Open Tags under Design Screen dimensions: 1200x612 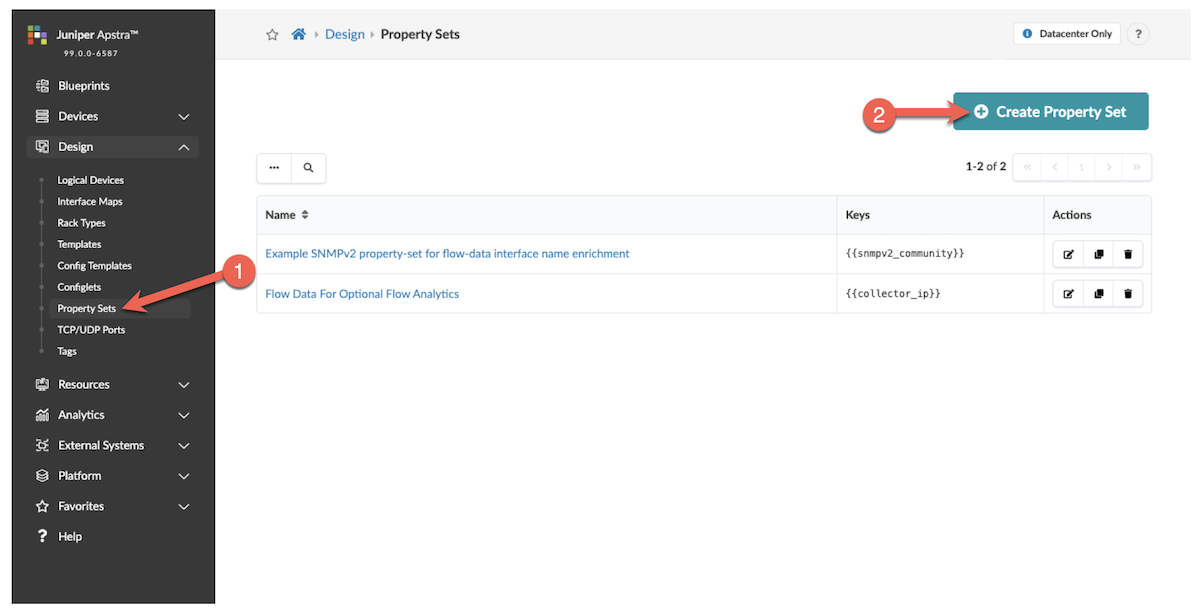click(x=67, y=351)
